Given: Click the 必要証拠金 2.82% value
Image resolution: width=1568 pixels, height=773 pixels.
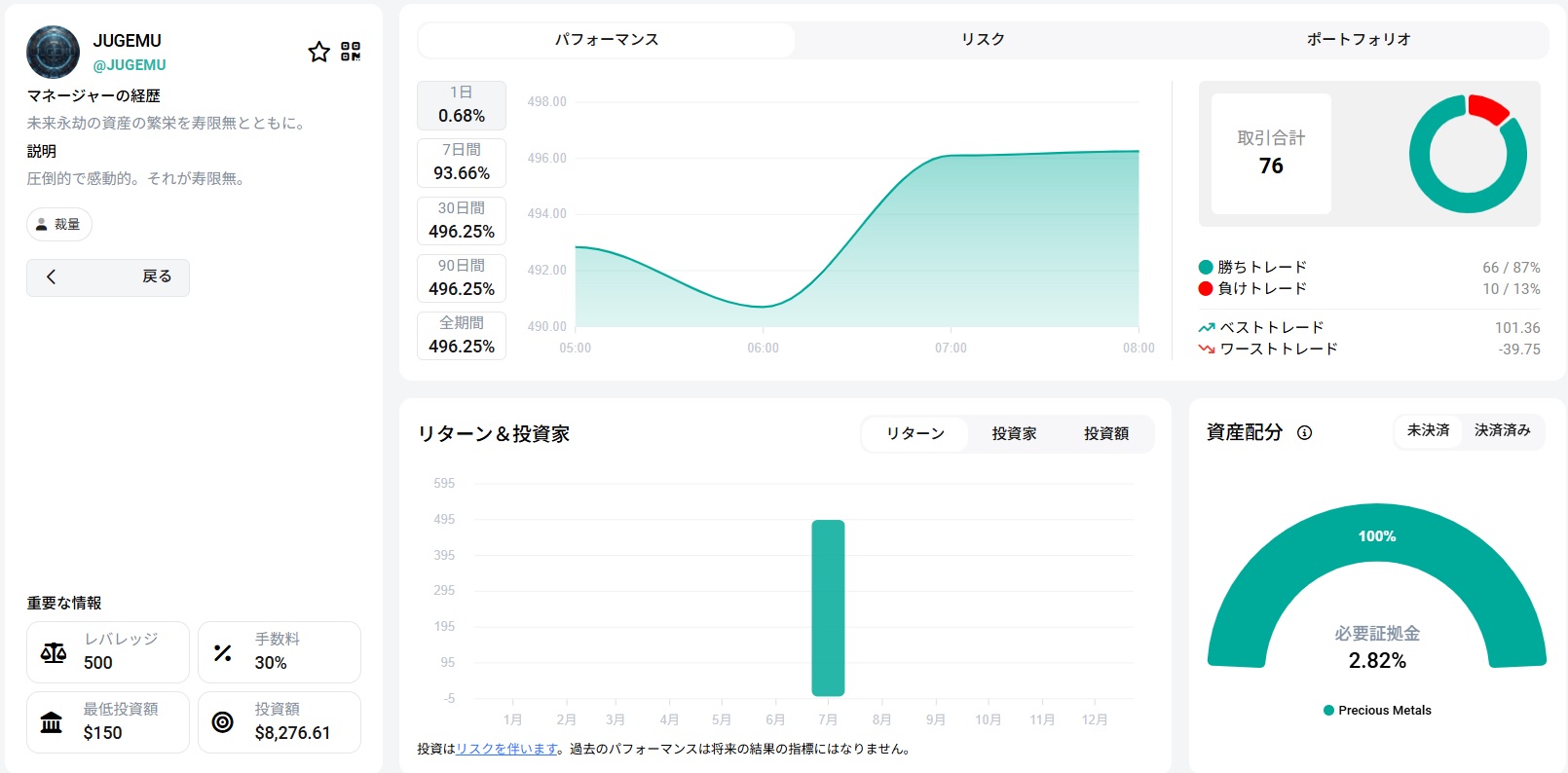Looking at the screenshot, I should [1377, 661].
